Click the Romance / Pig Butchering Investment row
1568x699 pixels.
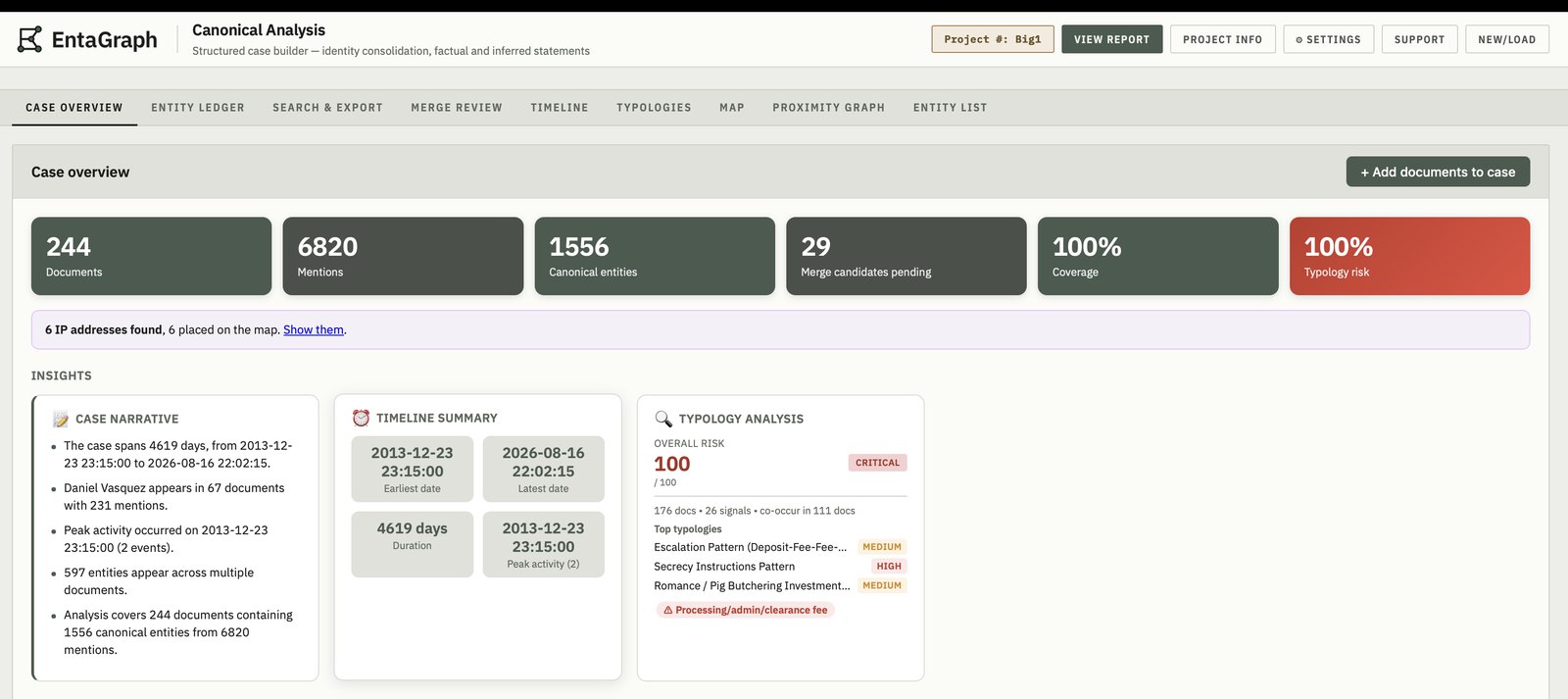coord(780,586)
